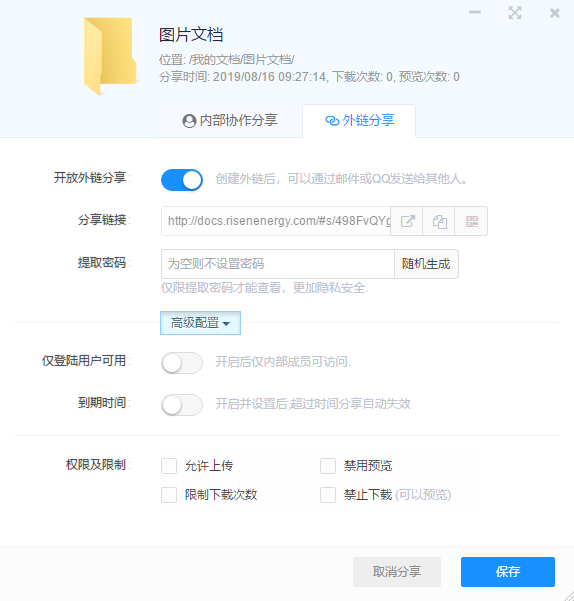Viewport: 574px width, 601px height.
Task: Maximize the share dialog window
Action: coord(515,13)
